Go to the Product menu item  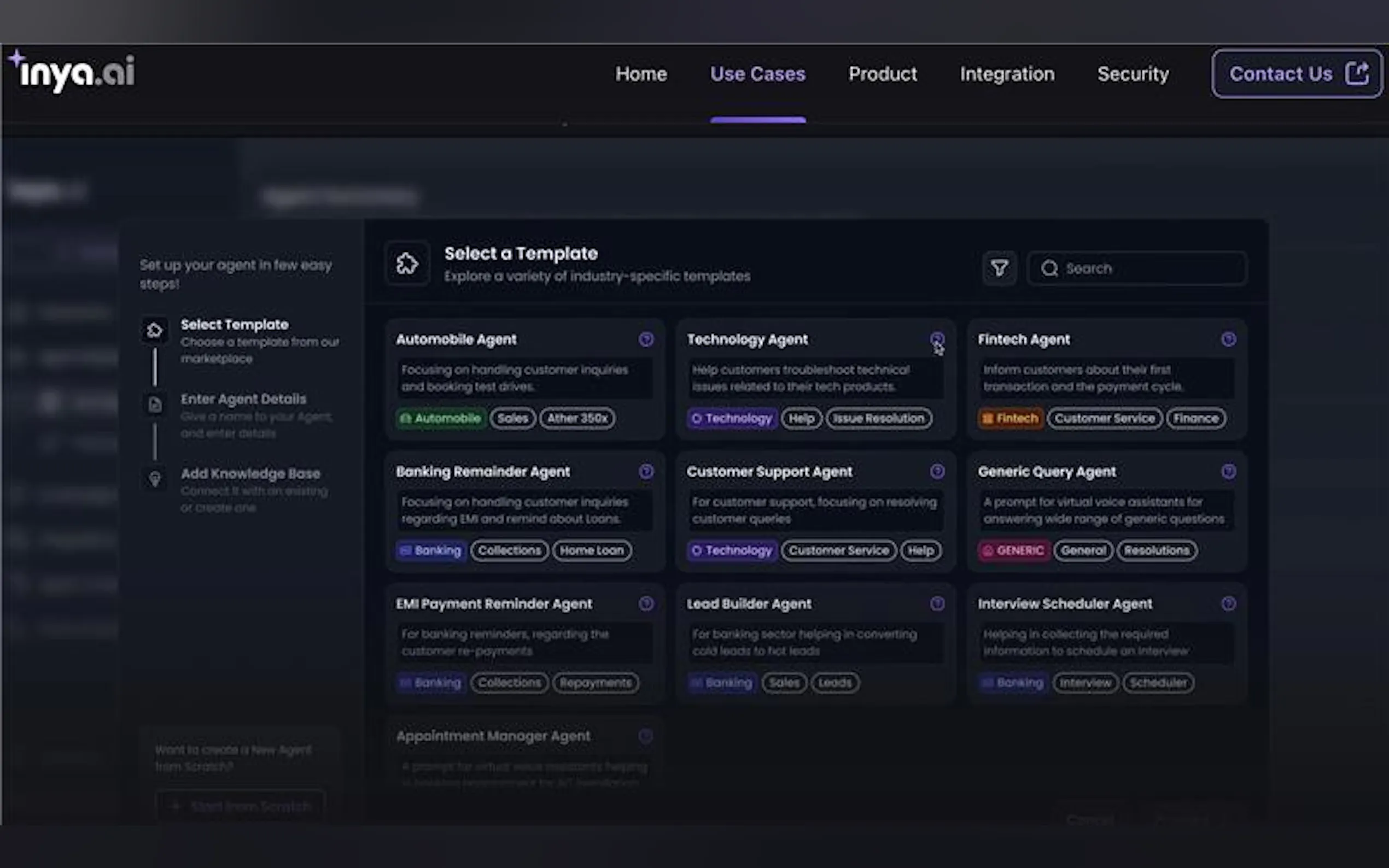883,74
